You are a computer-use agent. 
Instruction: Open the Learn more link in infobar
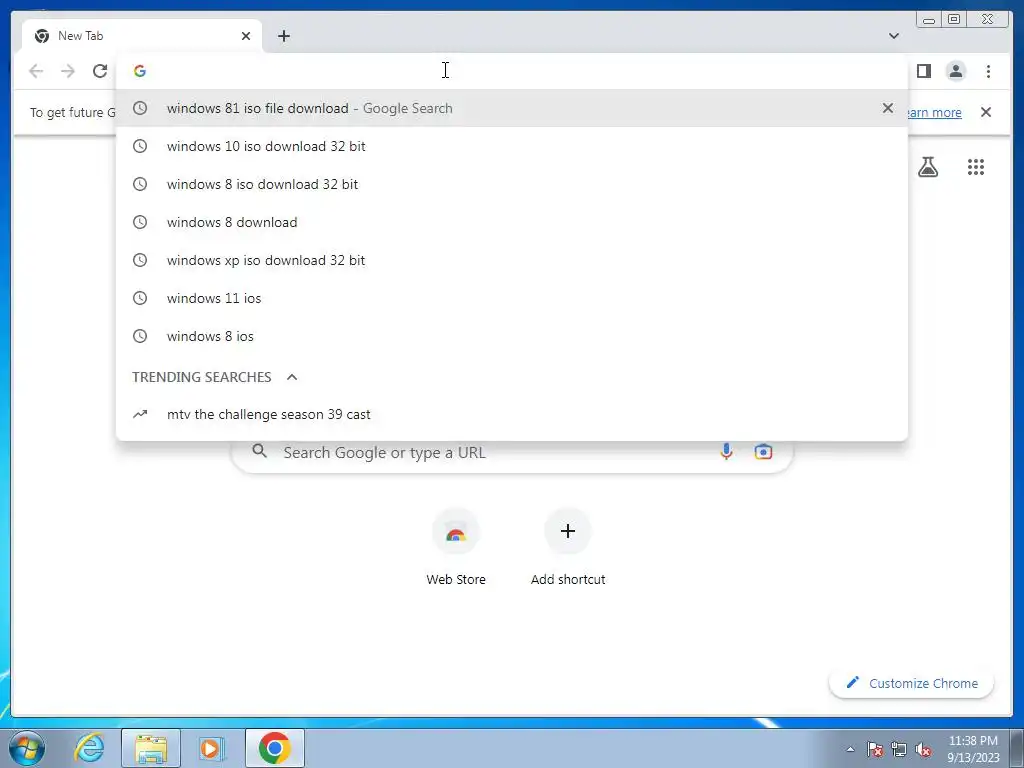pyautogui.click(x=935, y=112)
